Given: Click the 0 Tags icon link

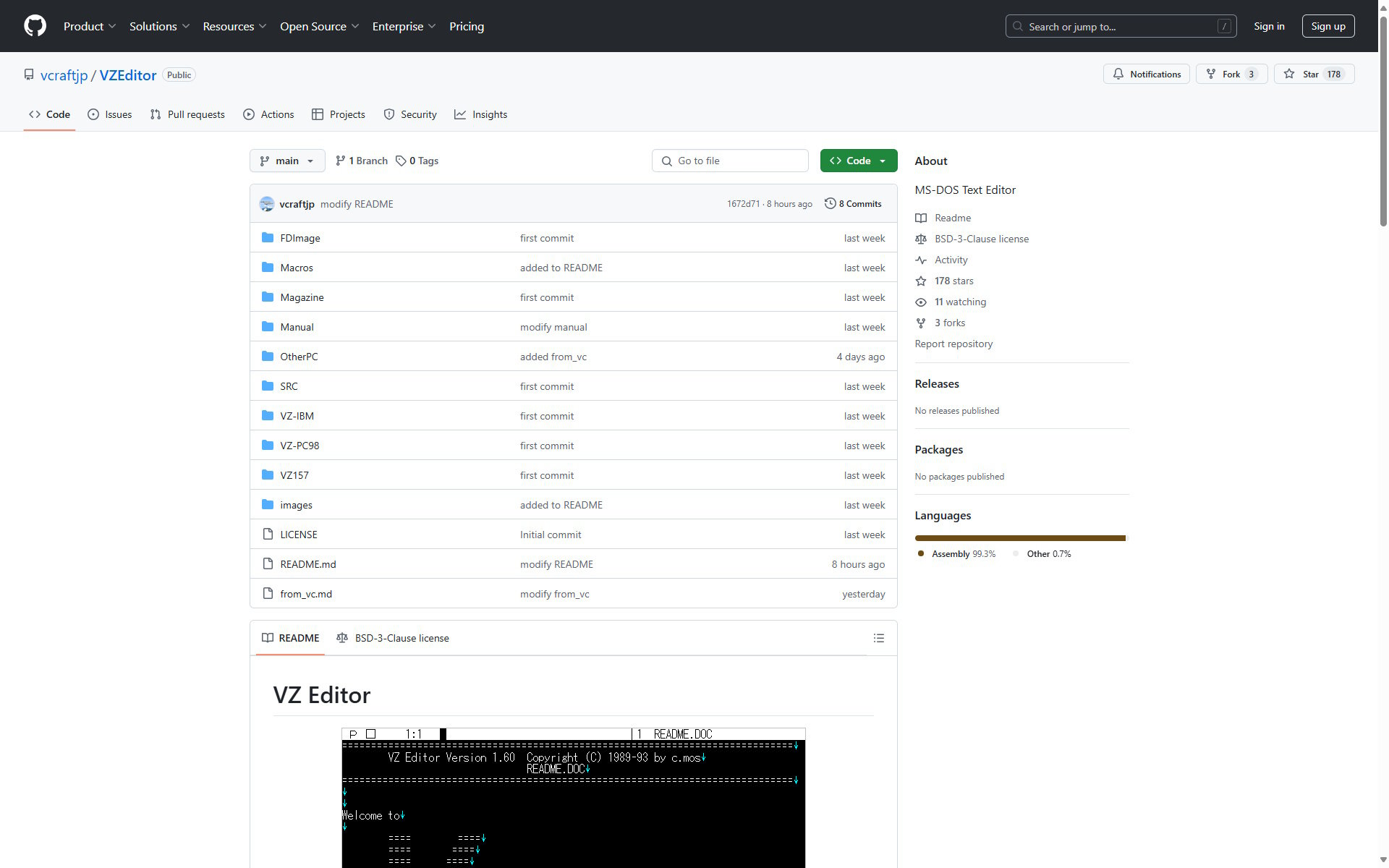Looking at the screenshot, I should [x=401, y=161].
